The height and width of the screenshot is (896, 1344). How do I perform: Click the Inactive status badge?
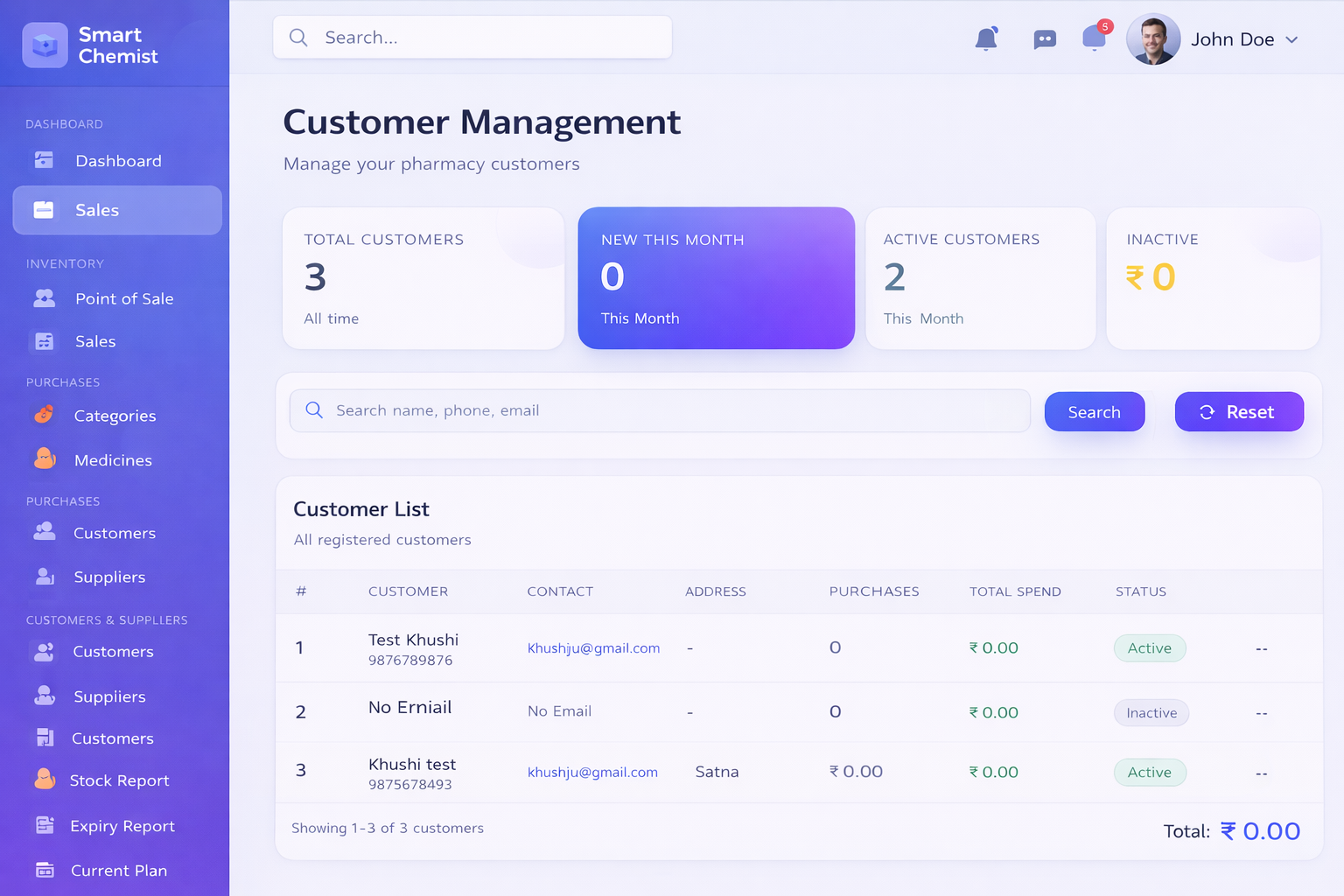[x=1151, y=713]
